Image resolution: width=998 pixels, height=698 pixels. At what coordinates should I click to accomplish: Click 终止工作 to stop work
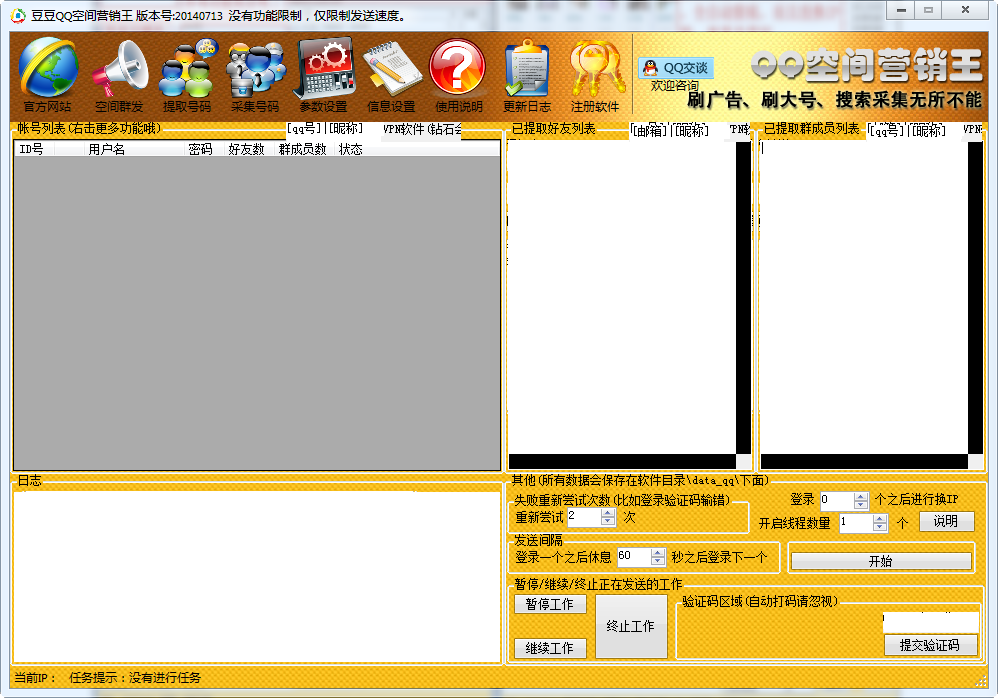631,626
